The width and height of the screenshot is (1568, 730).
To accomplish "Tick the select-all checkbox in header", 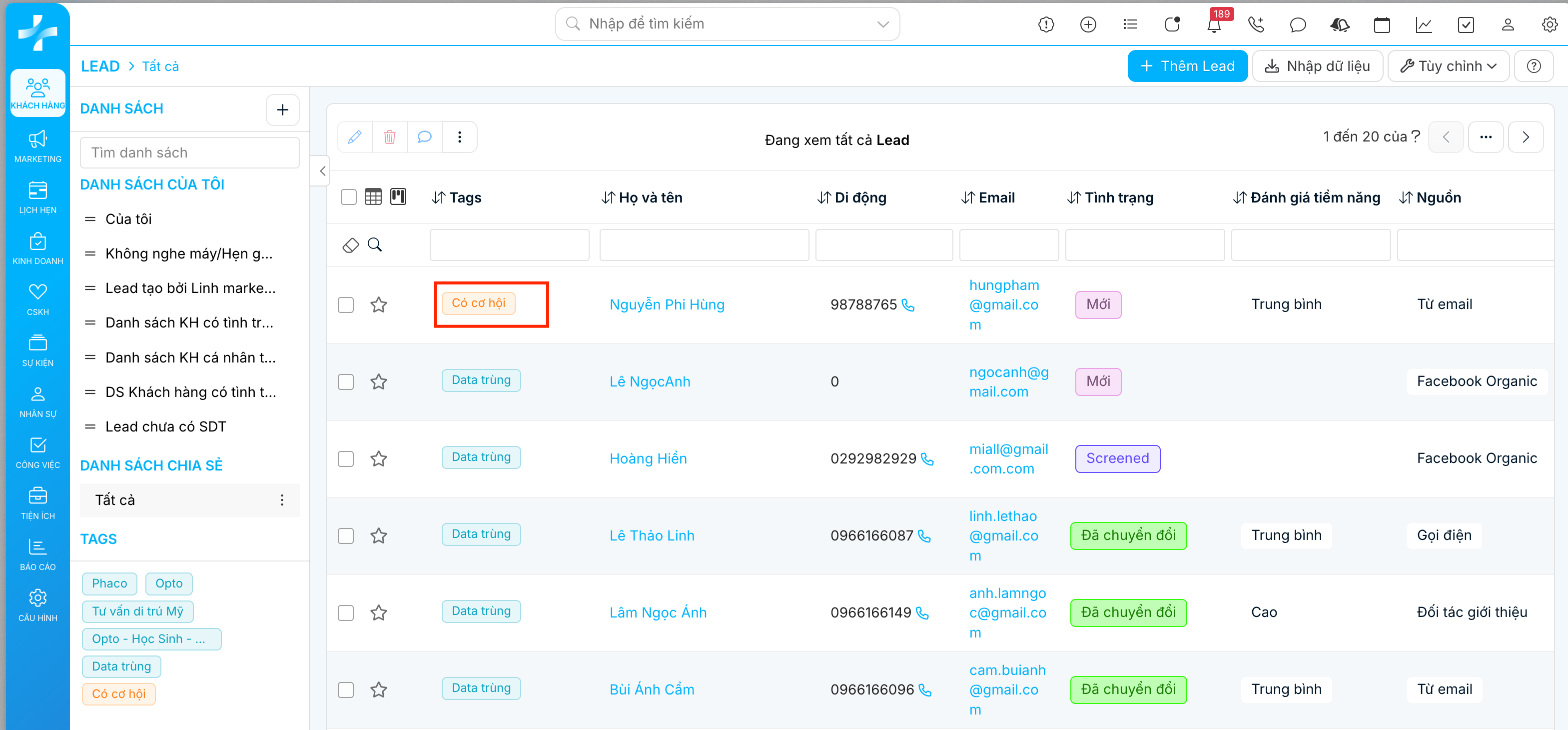I will pos(349,197).
